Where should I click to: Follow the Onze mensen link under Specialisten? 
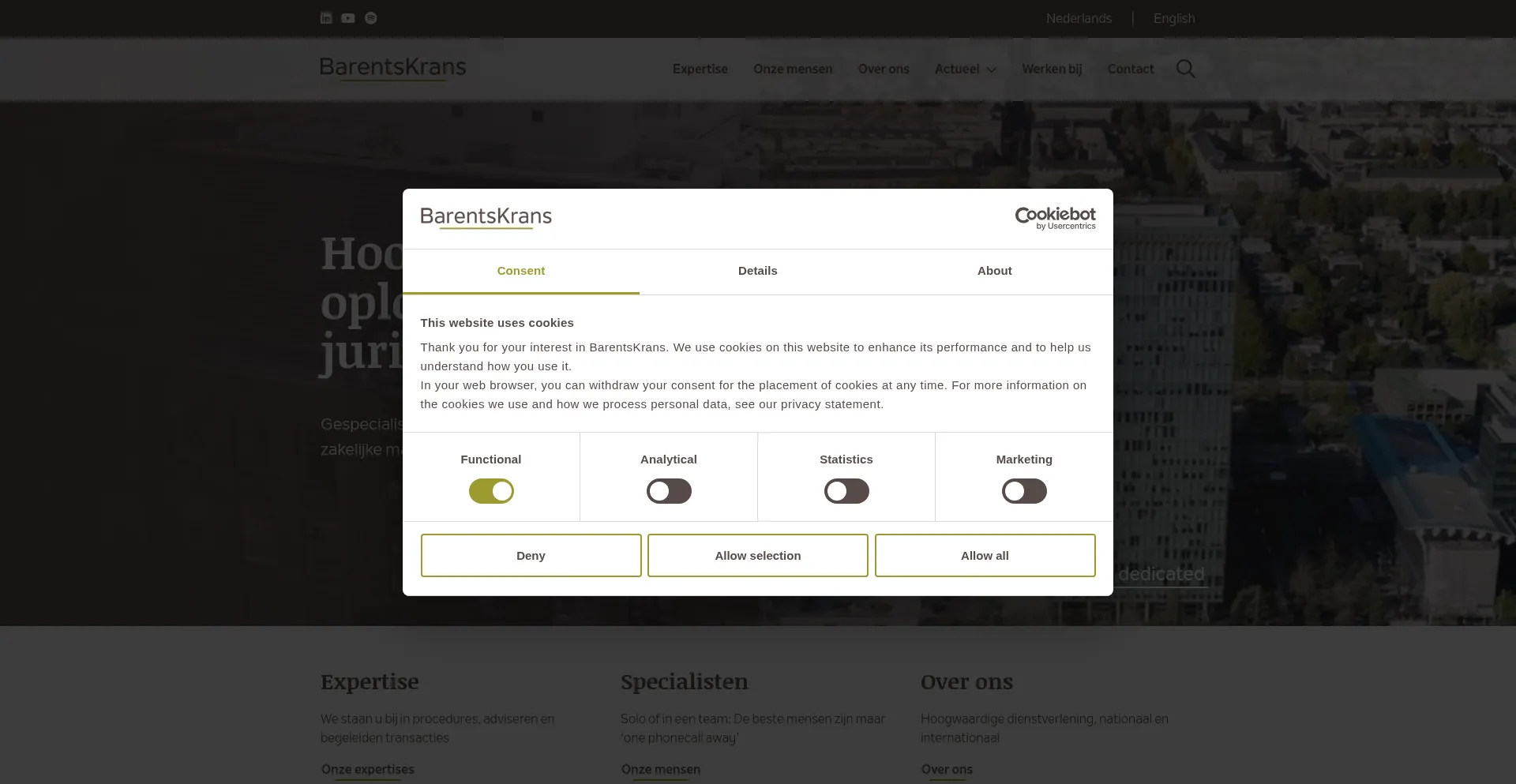(x=661, y=770)
